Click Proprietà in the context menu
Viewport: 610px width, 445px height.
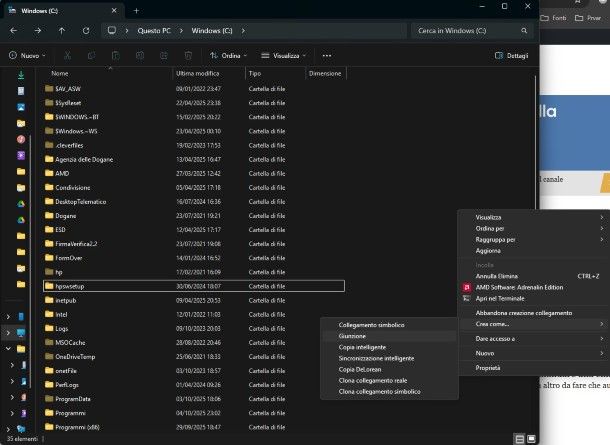(488, 368)
